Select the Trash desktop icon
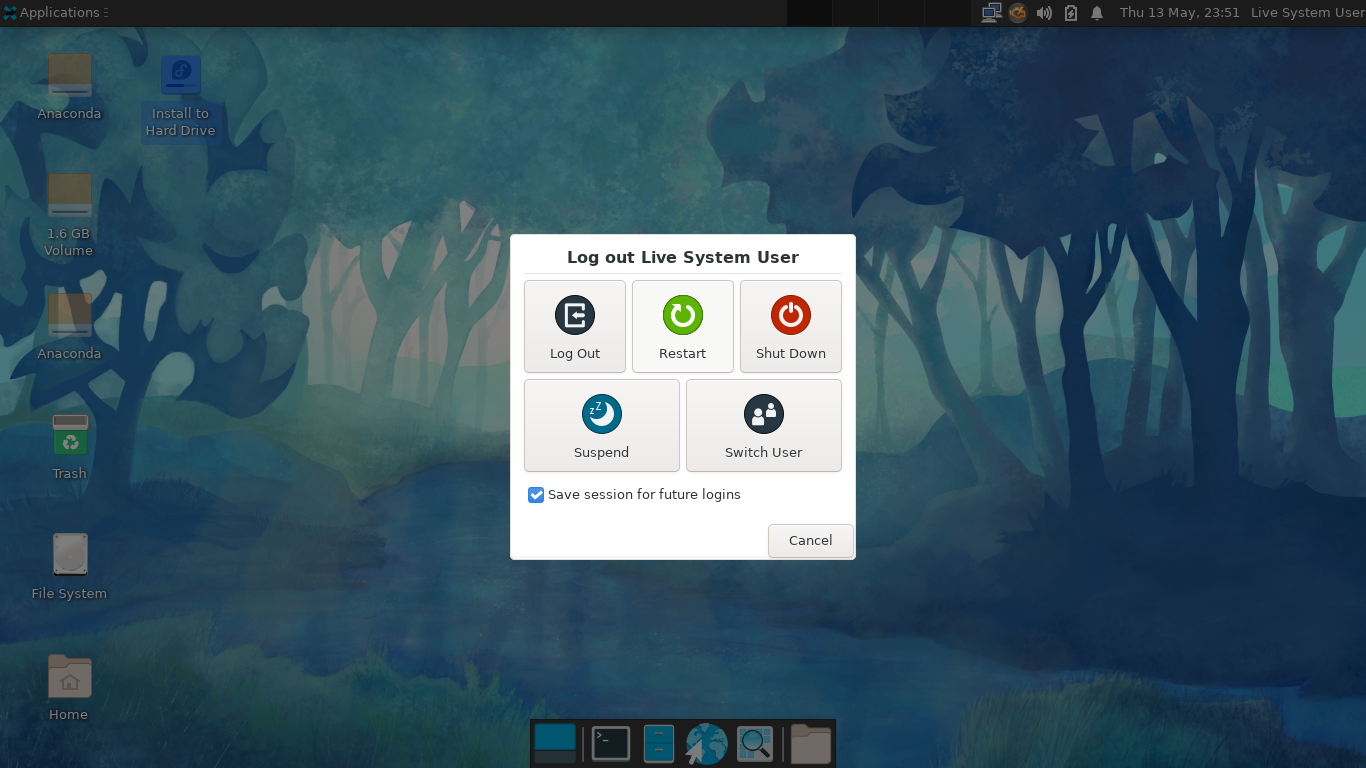Viewport: 1366px width, 768px height. pyautogui.click(x=70, y=447)
